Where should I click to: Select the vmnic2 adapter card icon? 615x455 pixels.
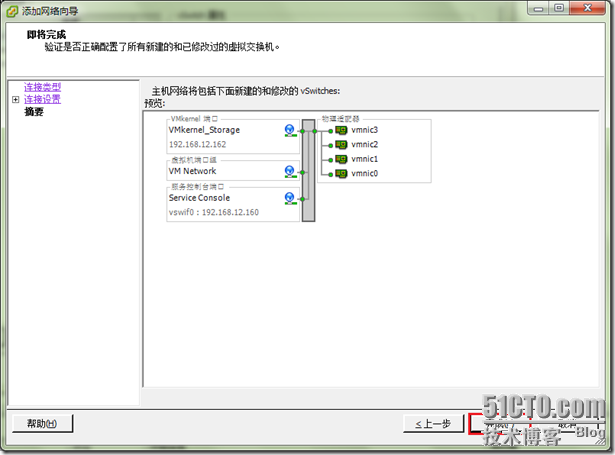click(341, 145)
